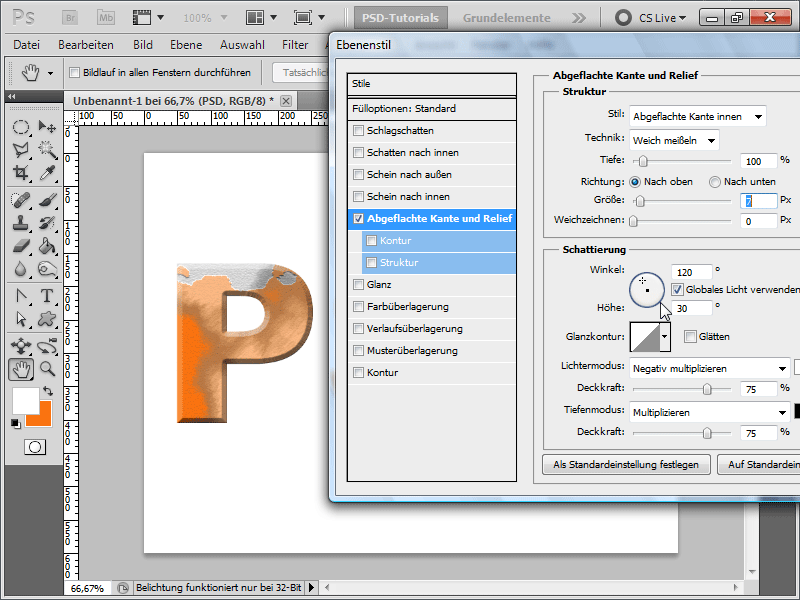Uncheck Abgeflachte Kante und Relief
The image size is (800, 600).
[x=358, y=218]
